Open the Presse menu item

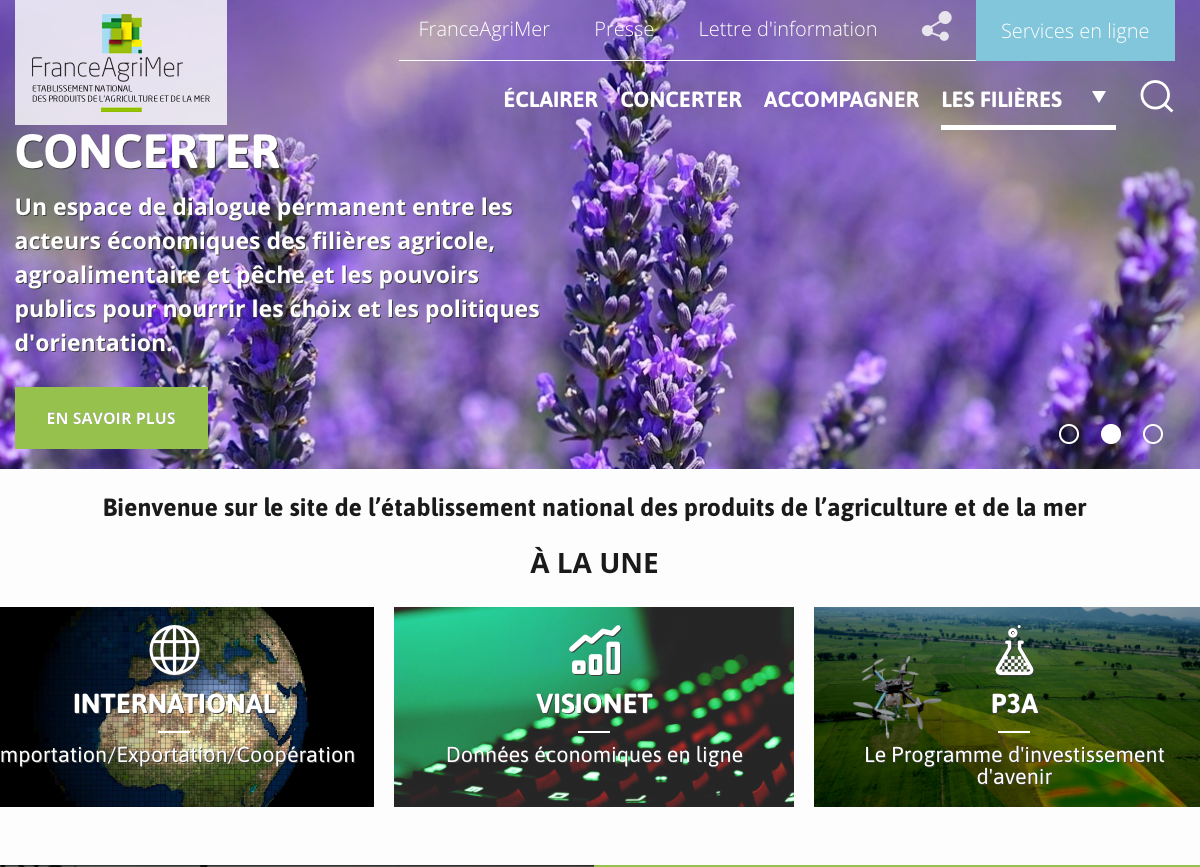tap(624, 29)
